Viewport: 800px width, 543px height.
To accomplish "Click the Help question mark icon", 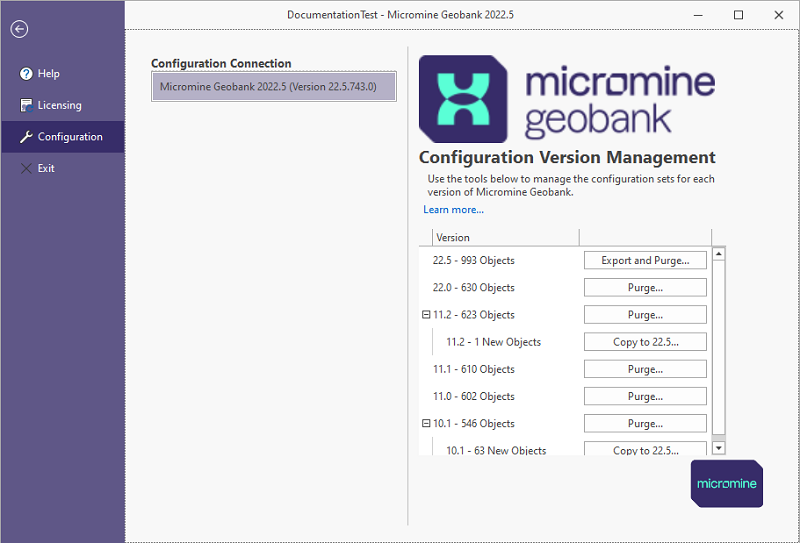I will pos(26,74).
